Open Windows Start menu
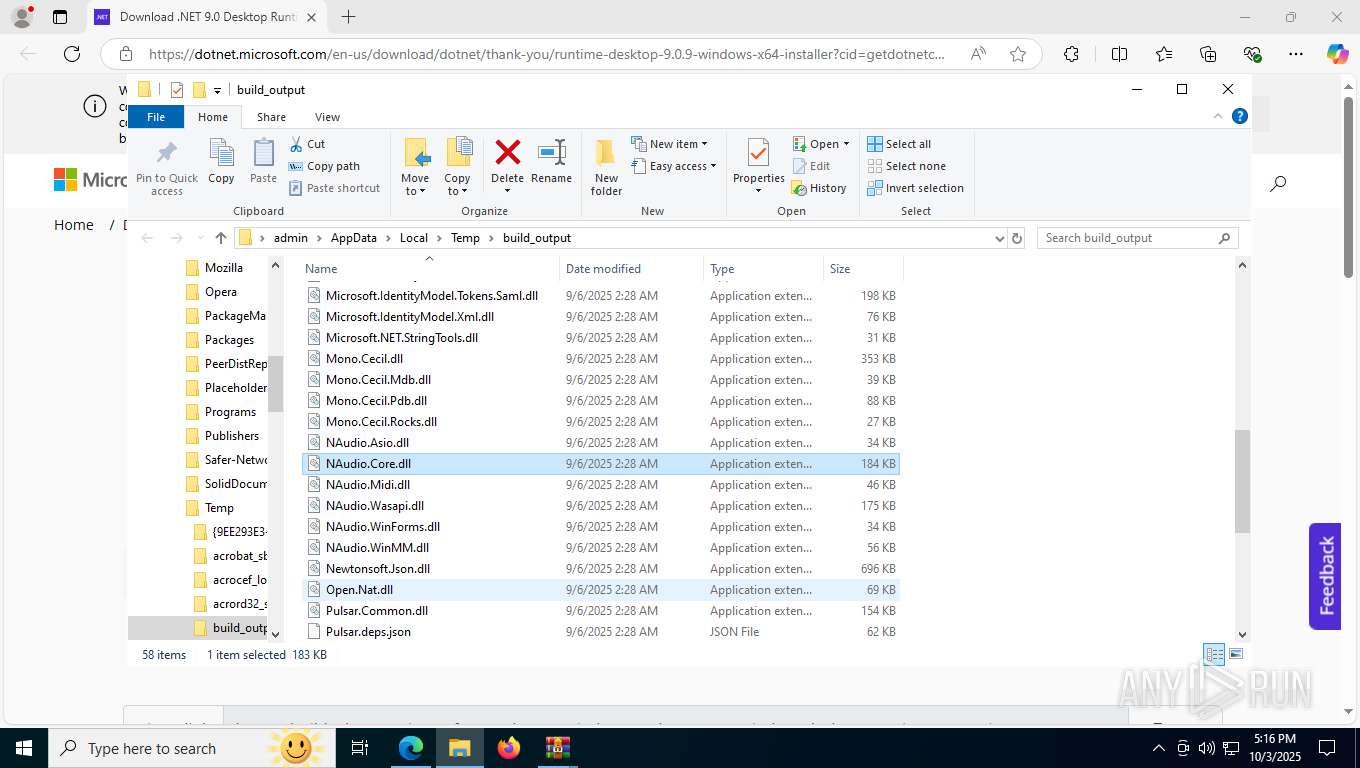Screen dimensions: 1360x768 click(23, 748)
